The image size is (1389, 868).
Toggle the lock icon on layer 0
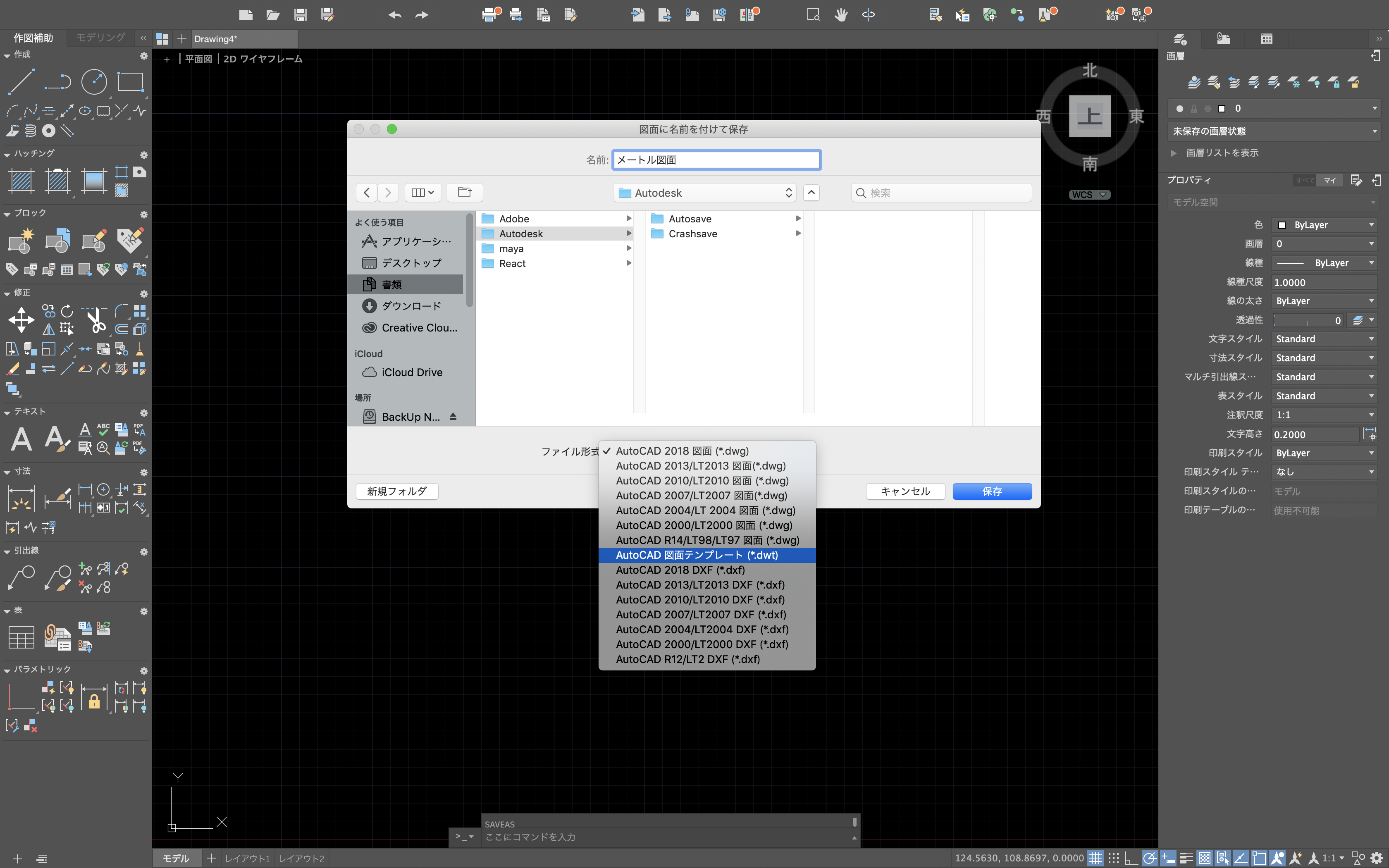1193,108
